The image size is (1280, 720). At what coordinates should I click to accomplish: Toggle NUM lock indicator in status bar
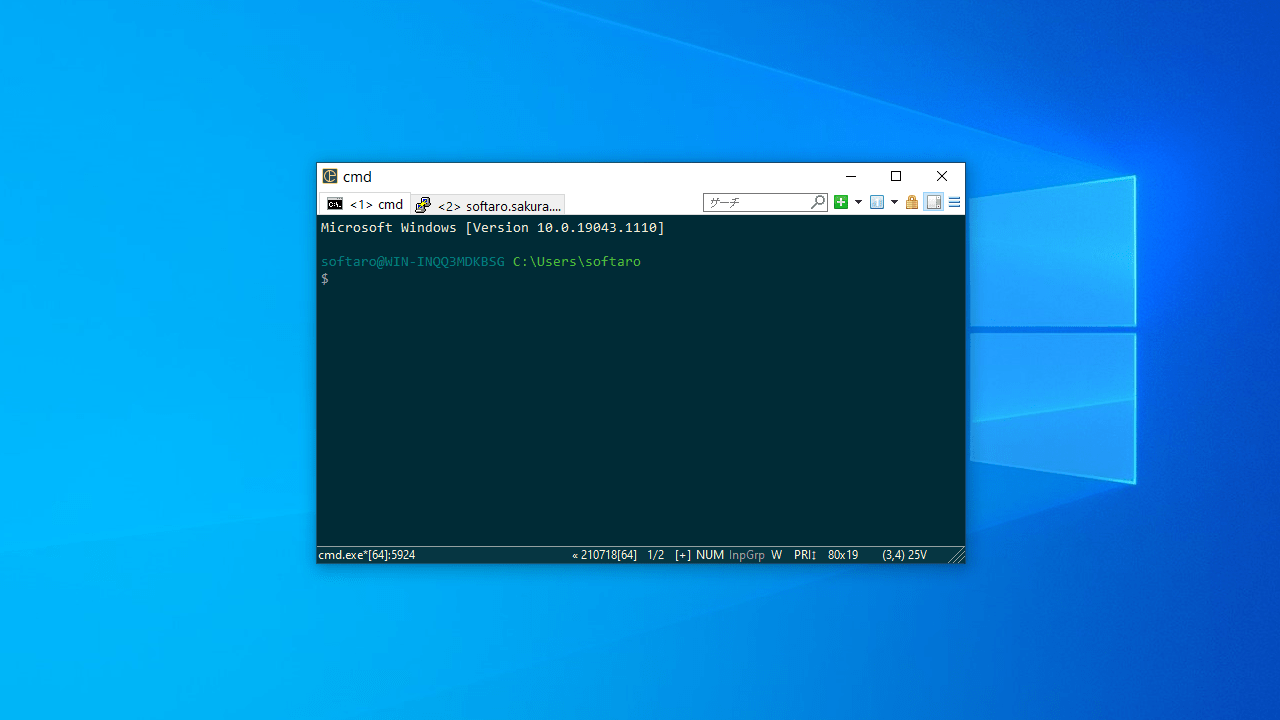point(710,555)
